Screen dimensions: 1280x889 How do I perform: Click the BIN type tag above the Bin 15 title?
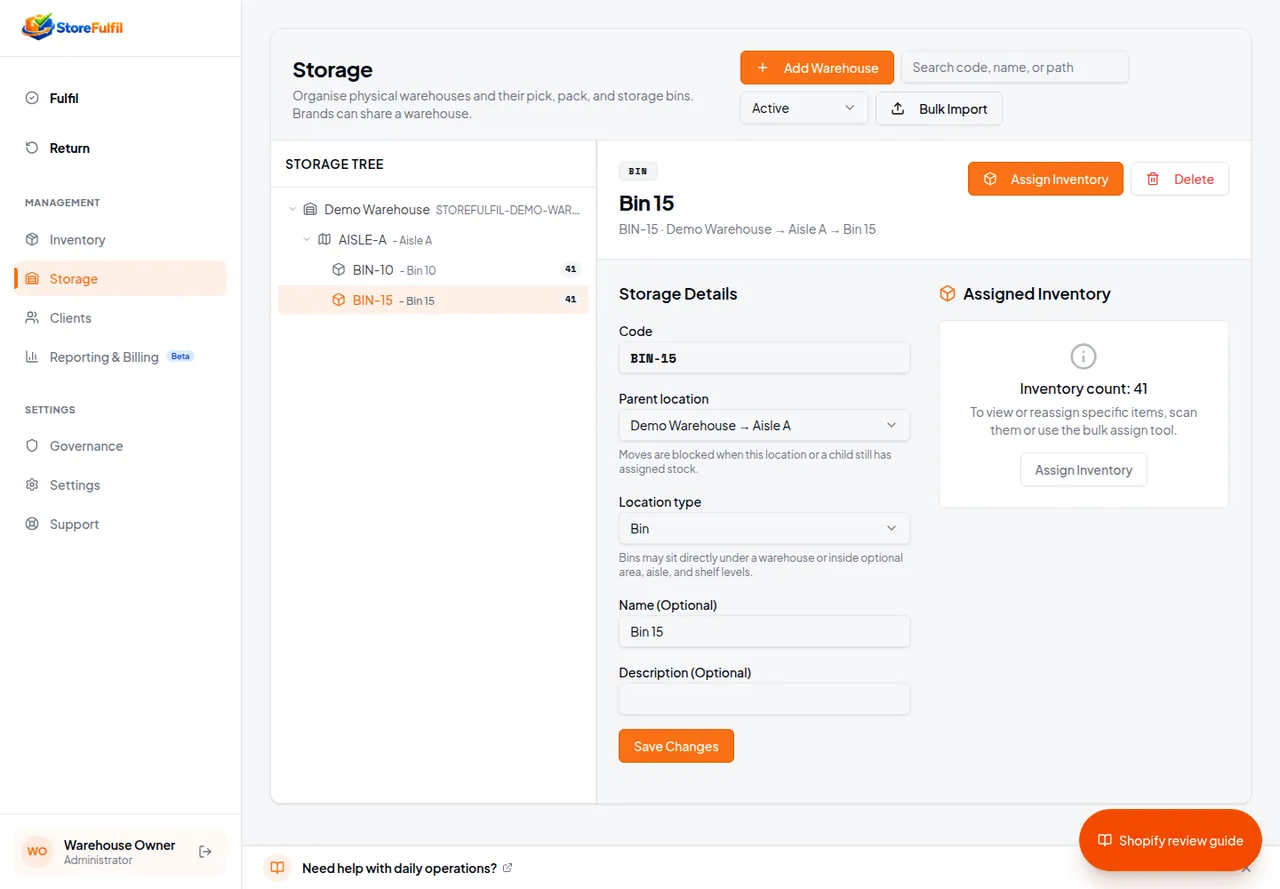[638, 171]
